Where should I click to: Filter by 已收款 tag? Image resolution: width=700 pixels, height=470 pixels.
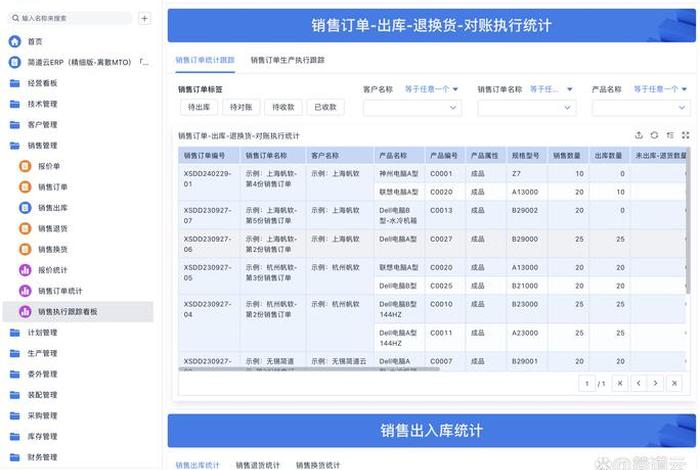[325, 107]
